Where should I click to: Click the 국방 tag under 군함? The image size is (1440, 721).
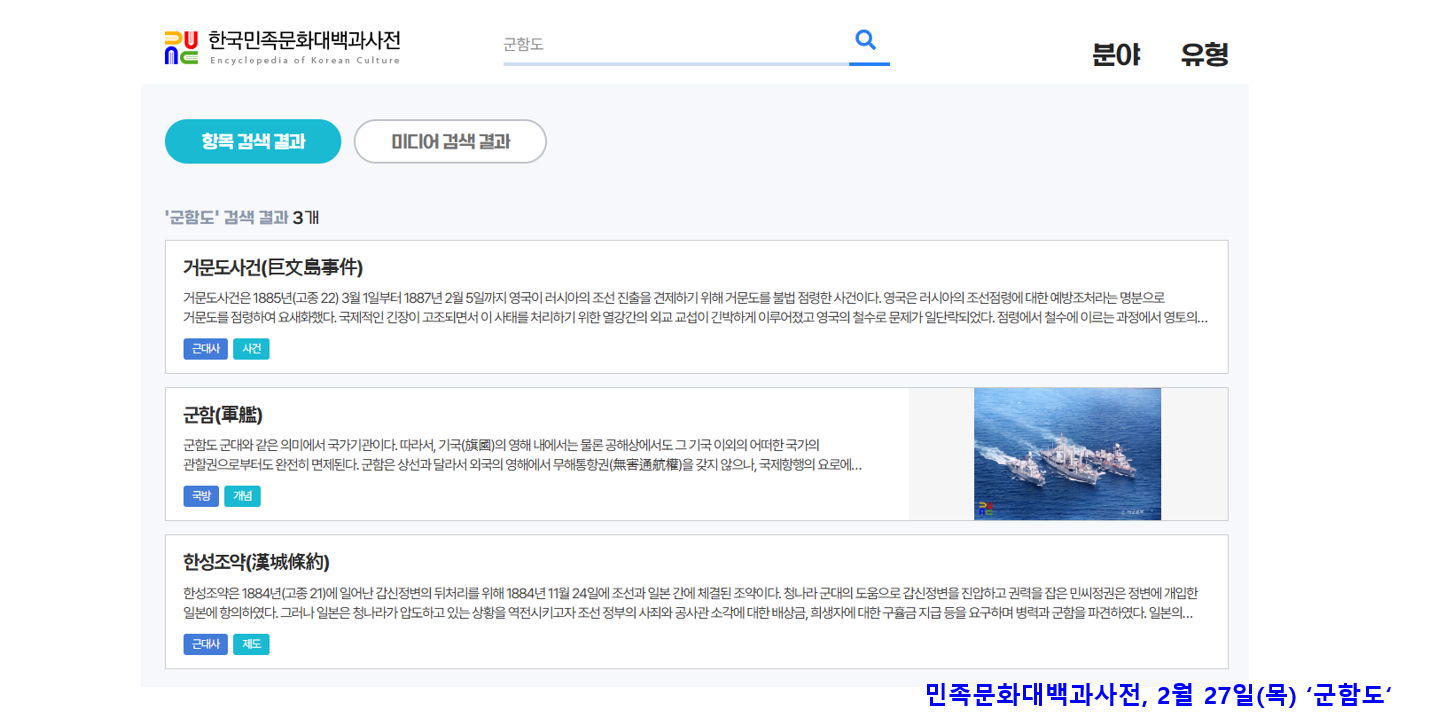point(201,496)
